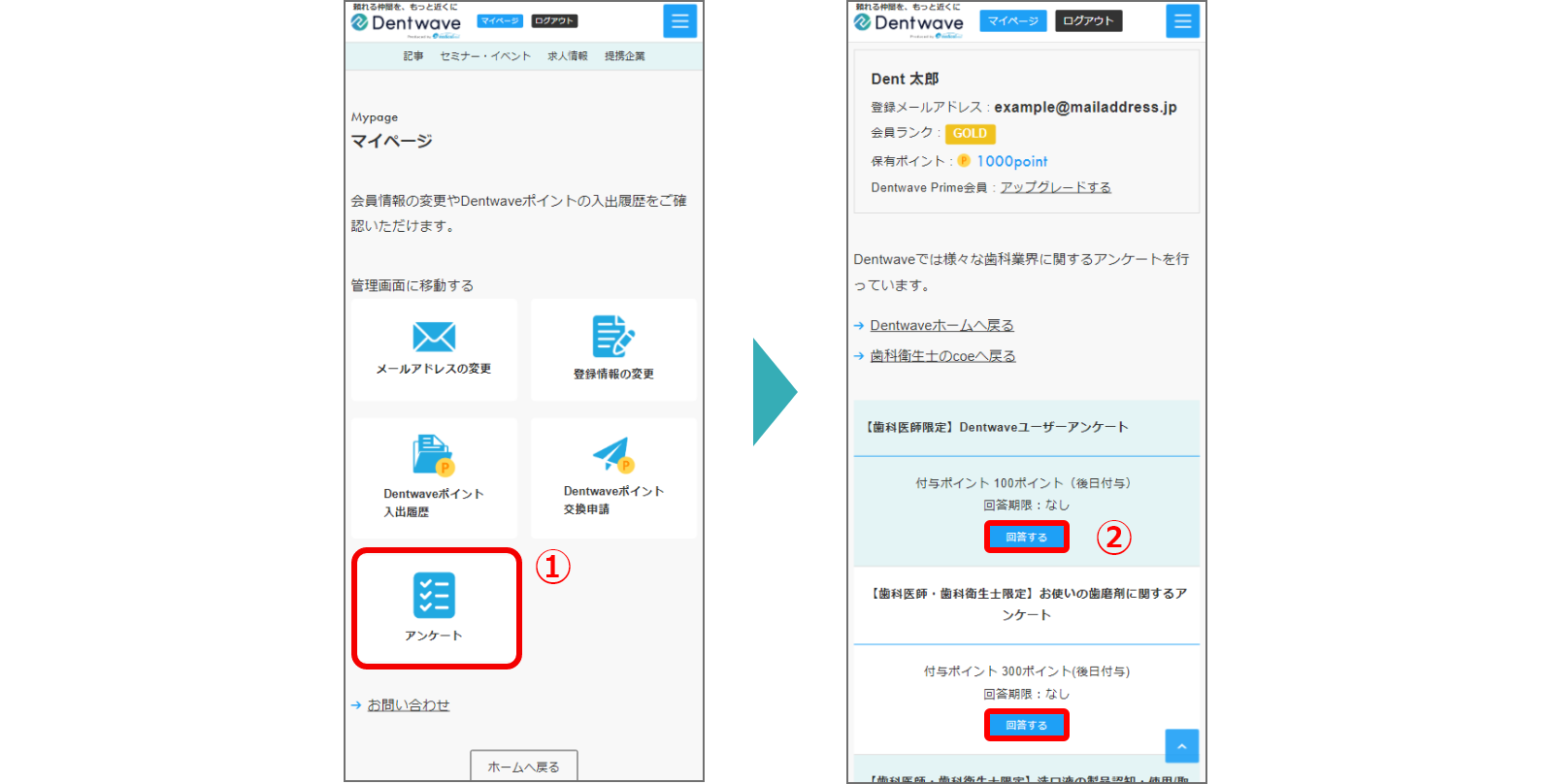1551x784 pixels.
Task: Open hamburger menu in left Mypage screen
Action: point(679,21)
